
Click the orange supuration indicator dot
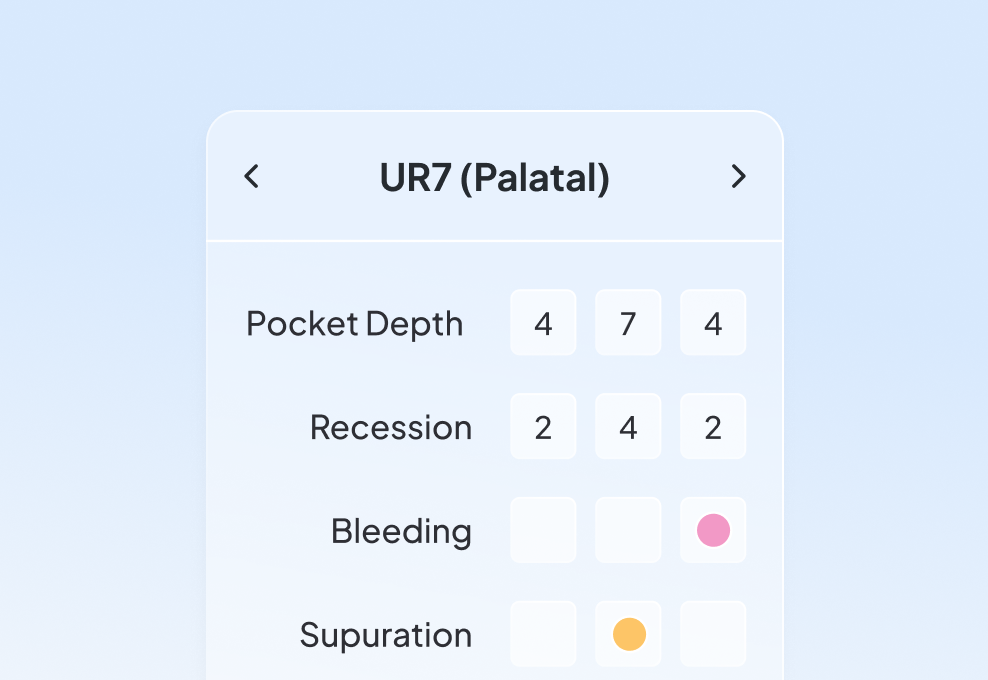pyautogui.click(x=629, y=634)
